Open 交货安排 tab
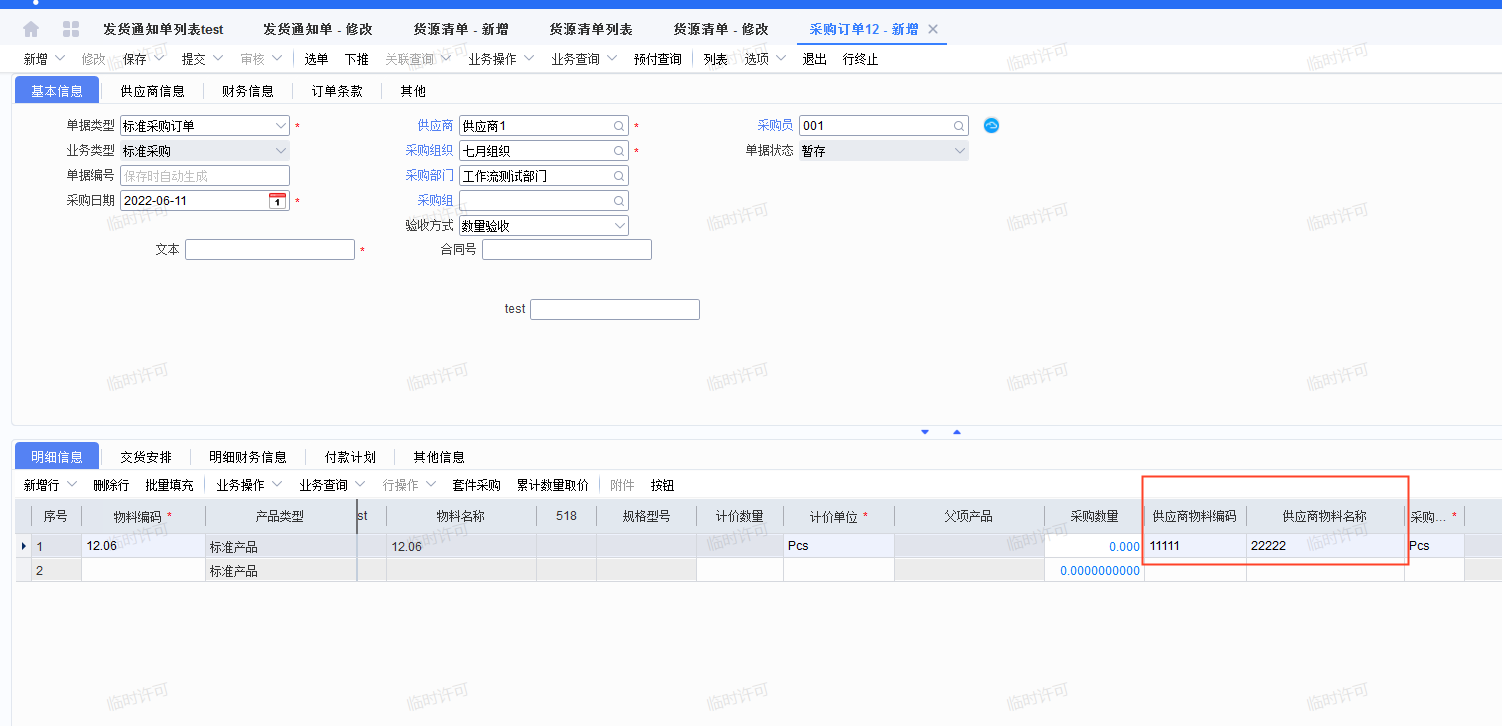 point(146,457)
